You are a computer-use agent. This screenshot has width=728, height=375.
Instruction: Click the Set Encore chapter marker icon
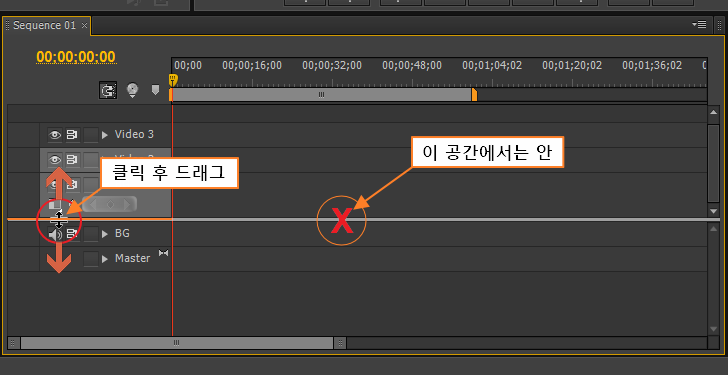(133, 90)
